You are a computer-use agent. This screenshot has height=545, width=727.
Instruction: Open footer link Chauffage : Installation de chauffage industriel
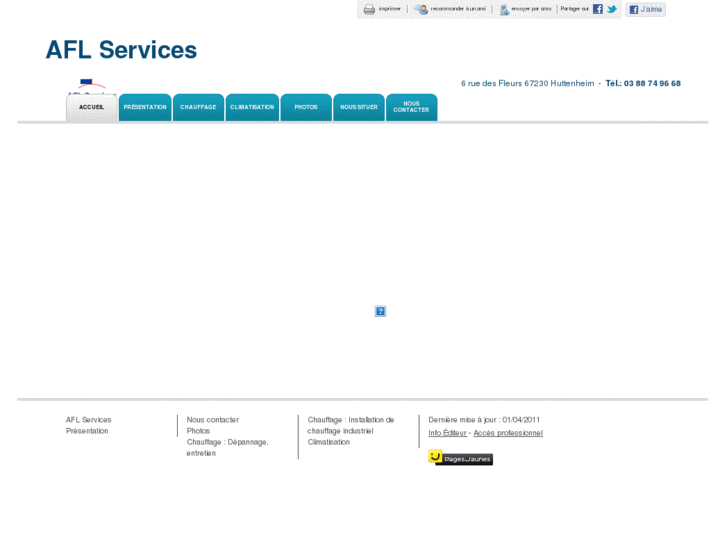click(351, 425)
